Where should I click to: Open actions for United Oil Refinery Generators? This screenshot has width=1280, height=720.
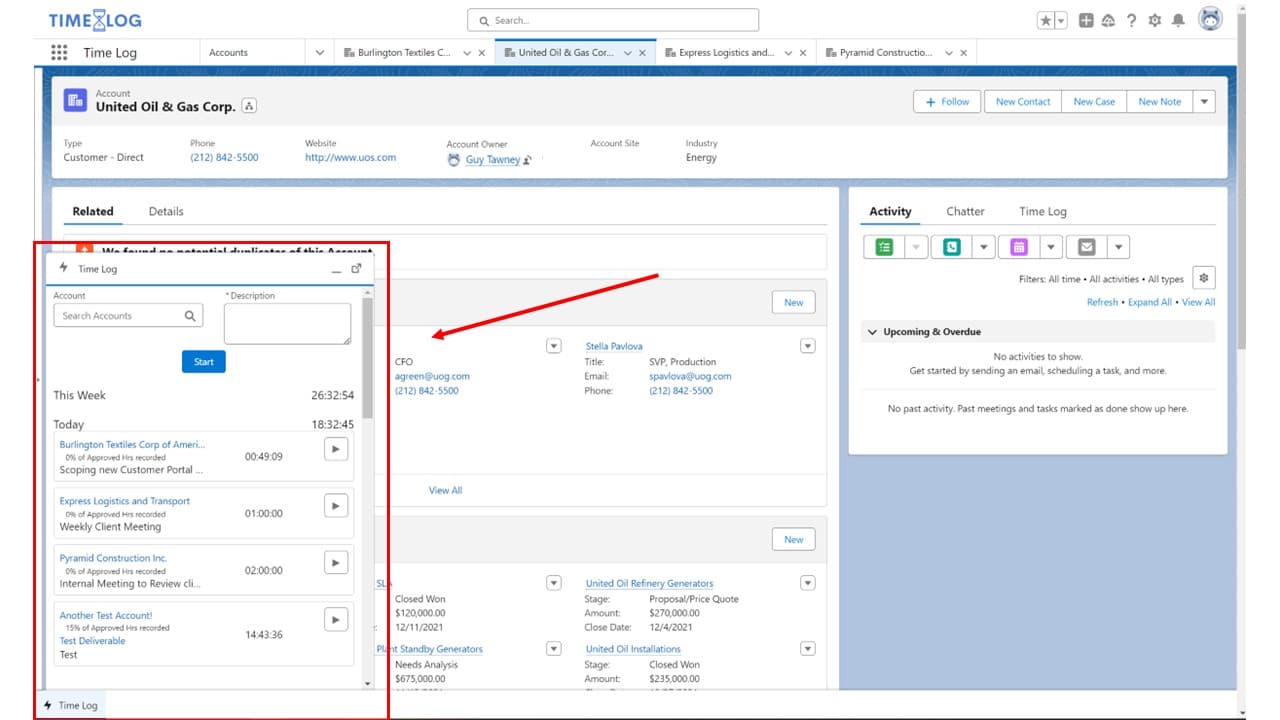(x=808, y=583)
